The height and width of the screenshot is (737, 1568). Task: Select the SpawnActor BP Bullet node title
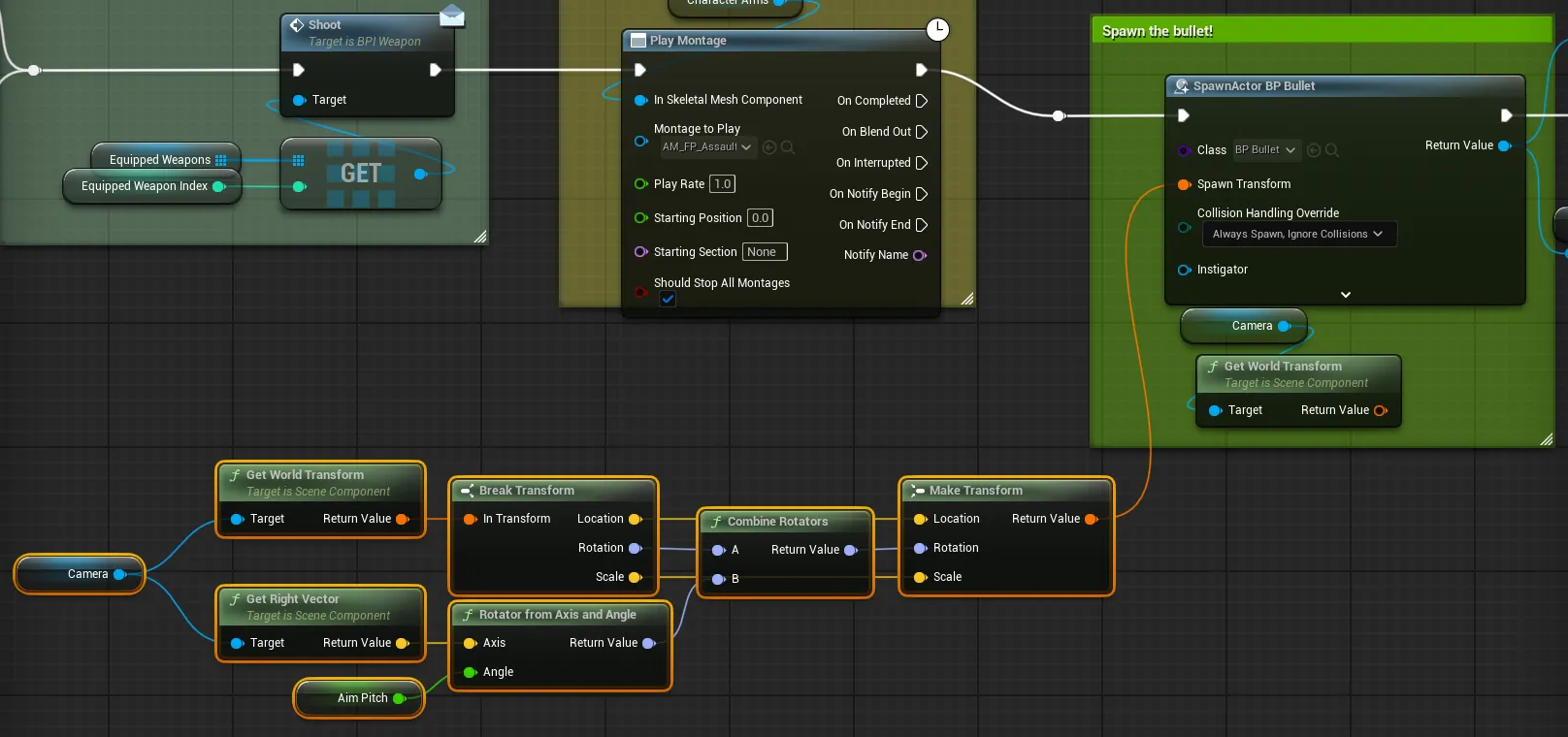pyautogui.click(x=1254, y=86)
